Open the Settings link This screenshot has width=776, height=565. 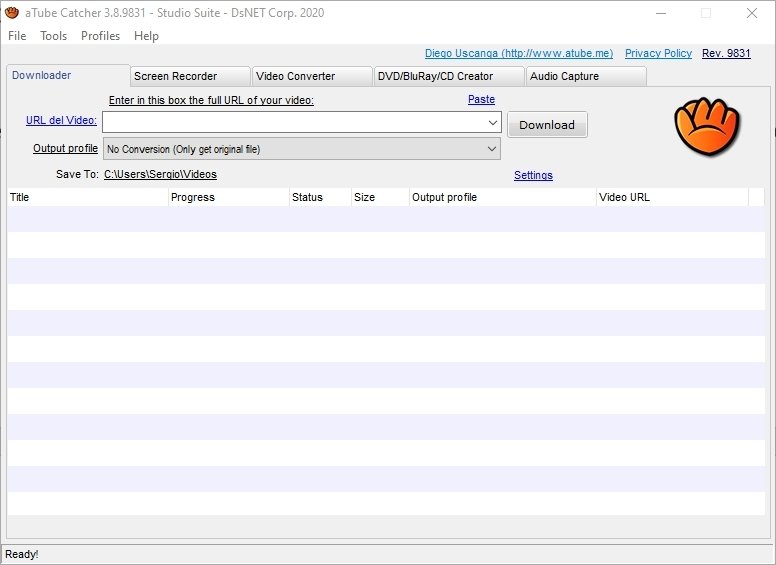tap(533, 175)
